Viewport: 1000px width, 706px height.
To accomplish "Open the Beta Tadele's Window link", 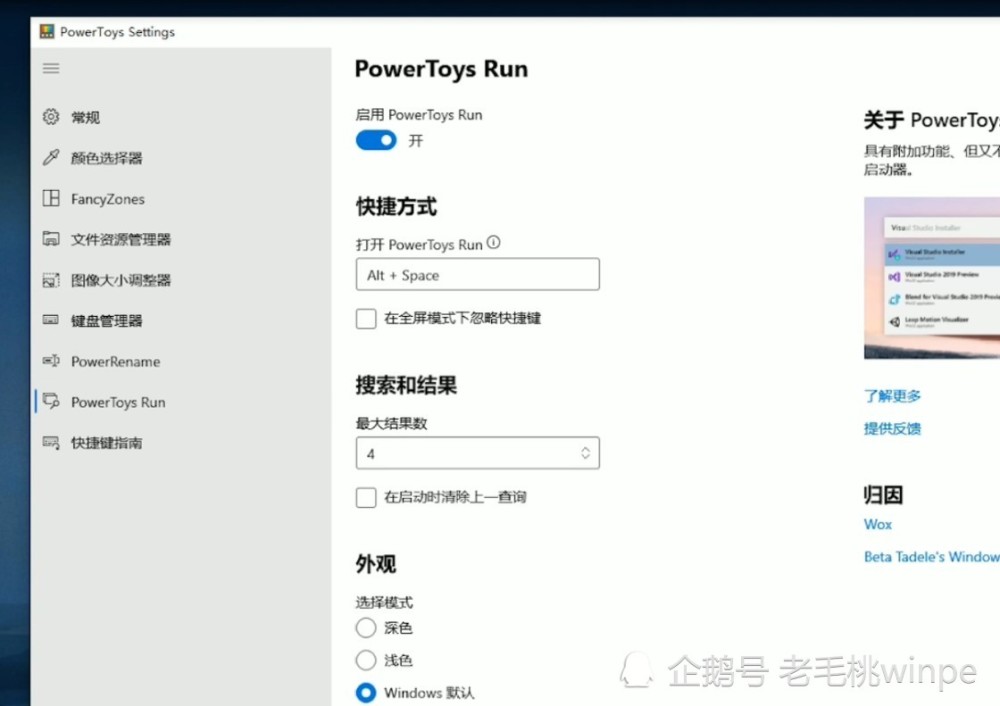I will (932, 557).
